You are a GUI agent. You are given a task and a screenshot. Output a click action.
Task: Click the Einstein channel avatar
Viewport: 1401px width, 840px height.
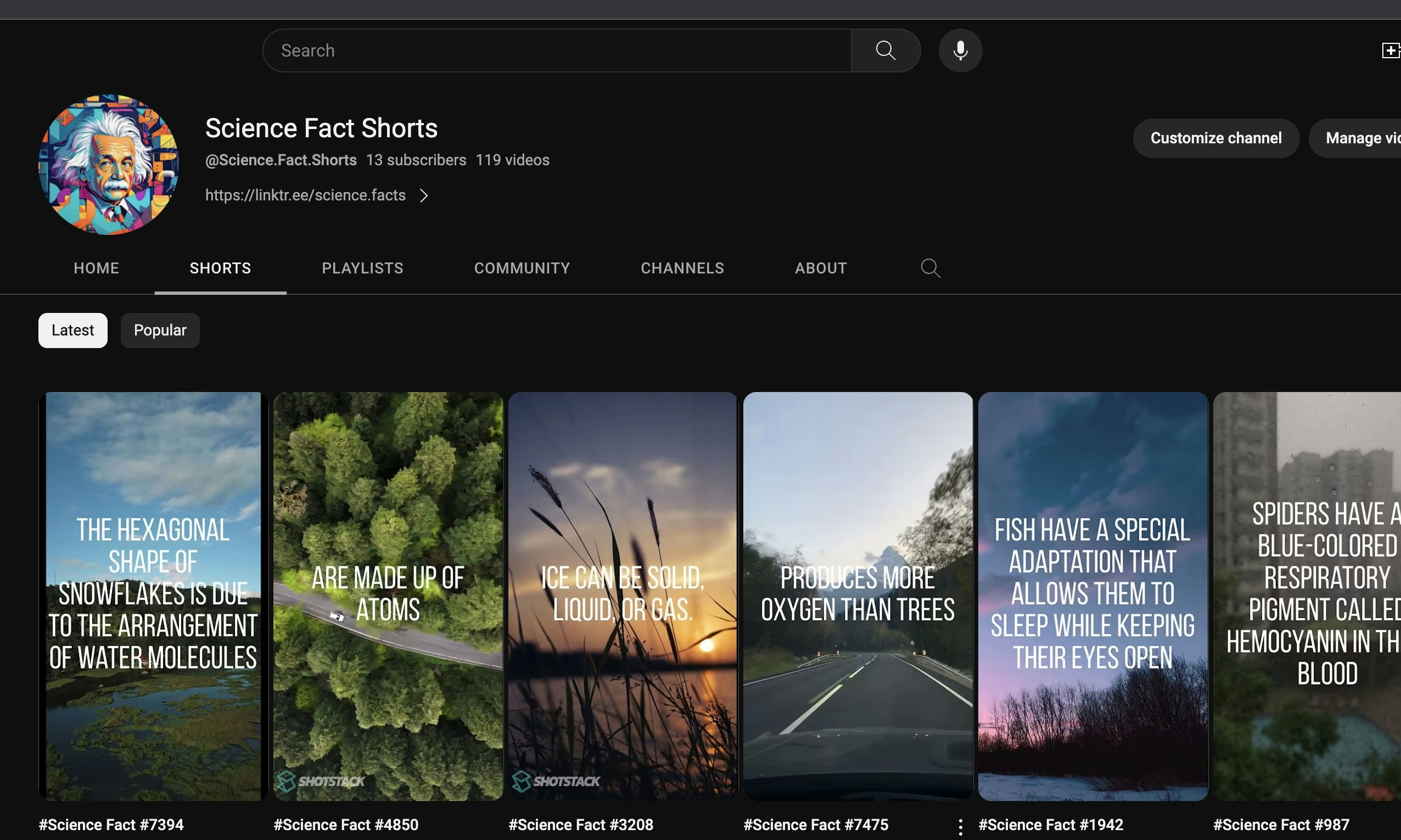(x=109, y=165)
